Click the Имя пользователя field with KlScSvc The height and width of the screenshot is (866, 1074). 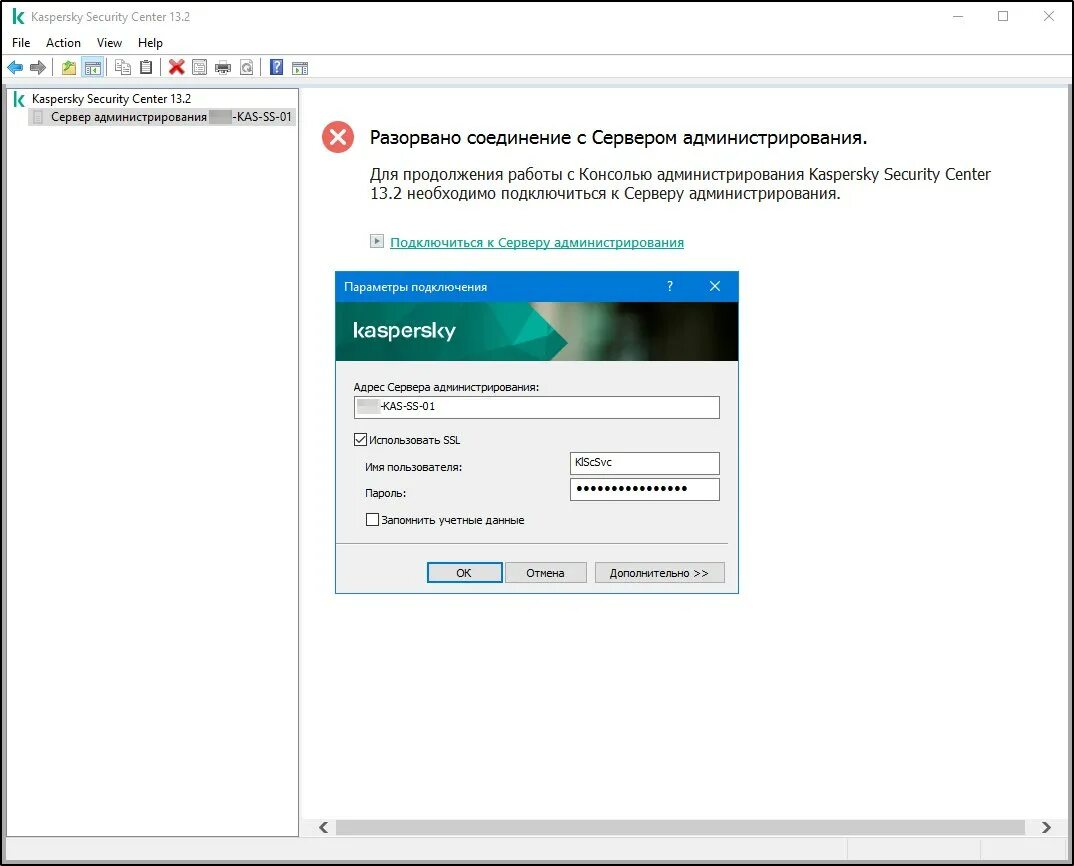(645, 463)
